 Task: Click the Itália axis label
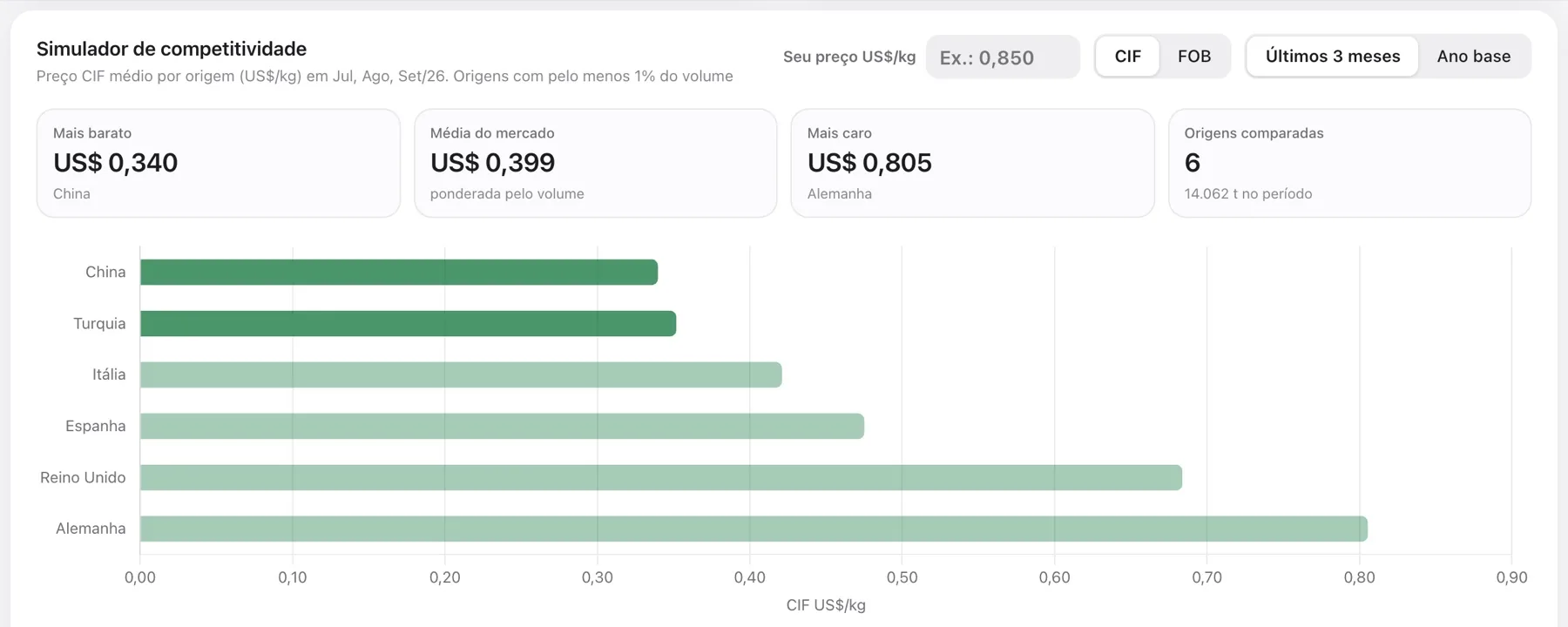tap(109, 374)
